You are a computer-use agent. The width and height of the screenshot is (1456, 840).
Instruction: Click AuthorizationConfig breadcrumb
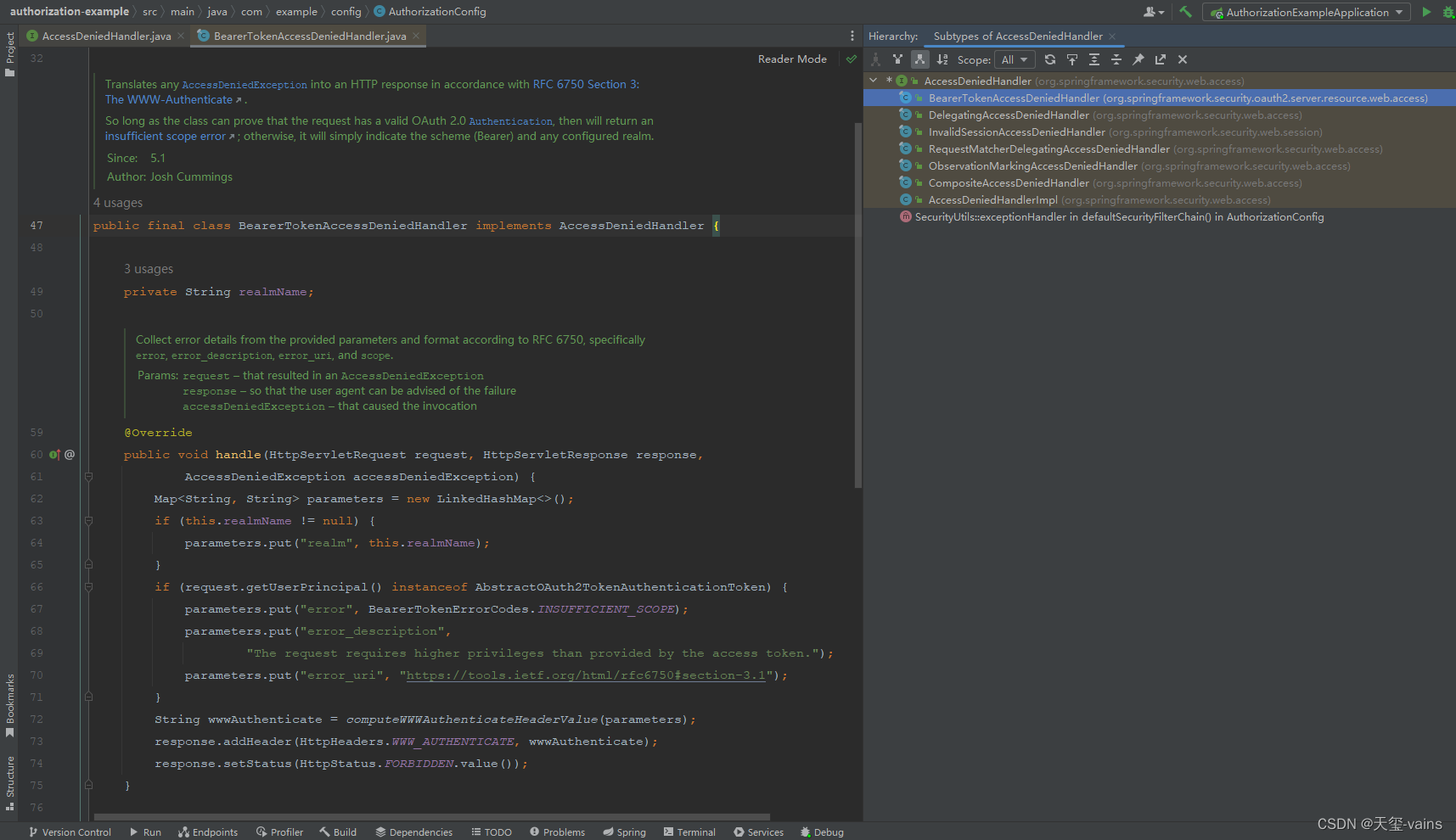[430, 12]
